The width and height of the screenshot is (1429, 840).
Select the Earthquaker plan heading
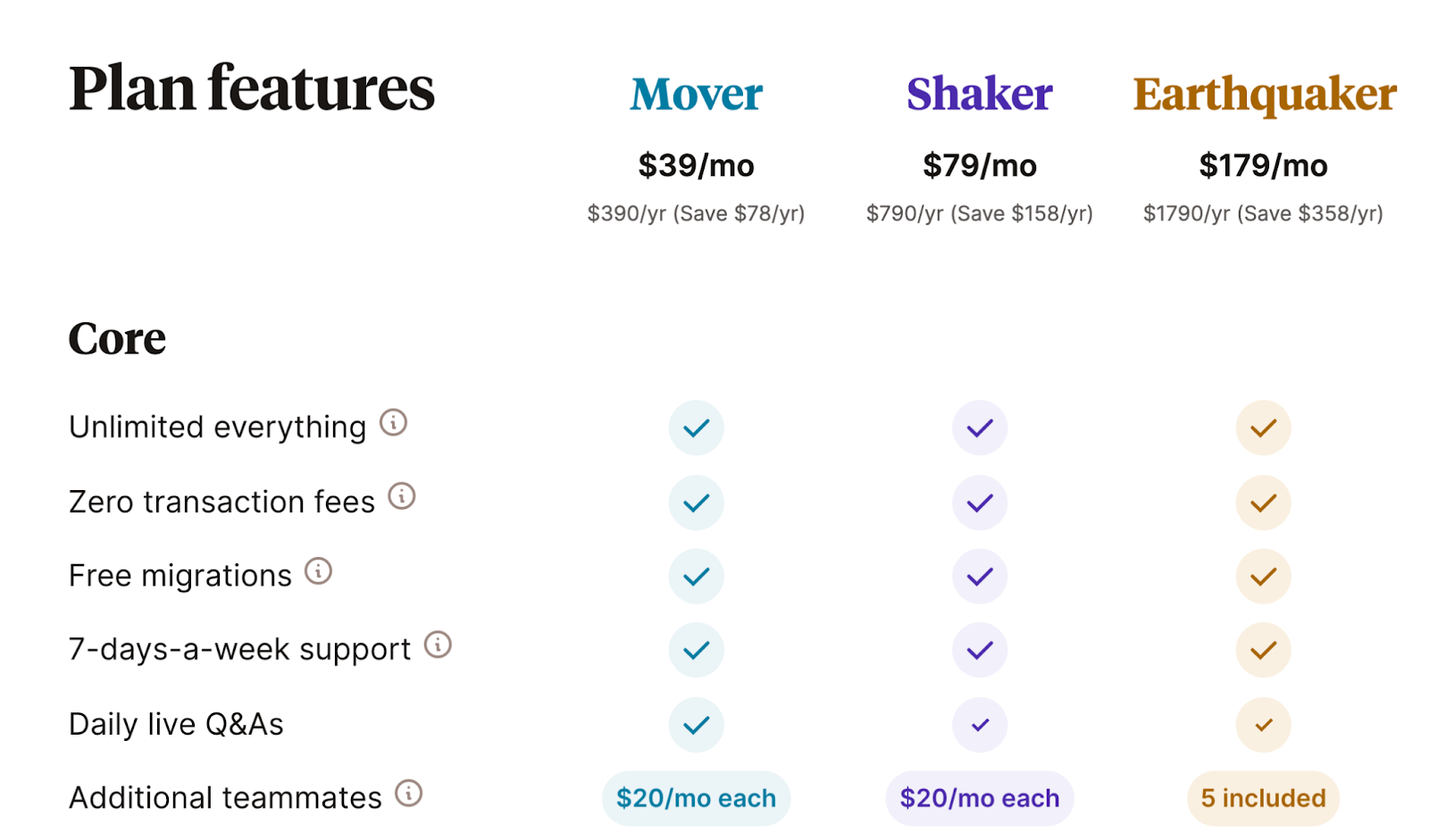(x=1264, y=94)
